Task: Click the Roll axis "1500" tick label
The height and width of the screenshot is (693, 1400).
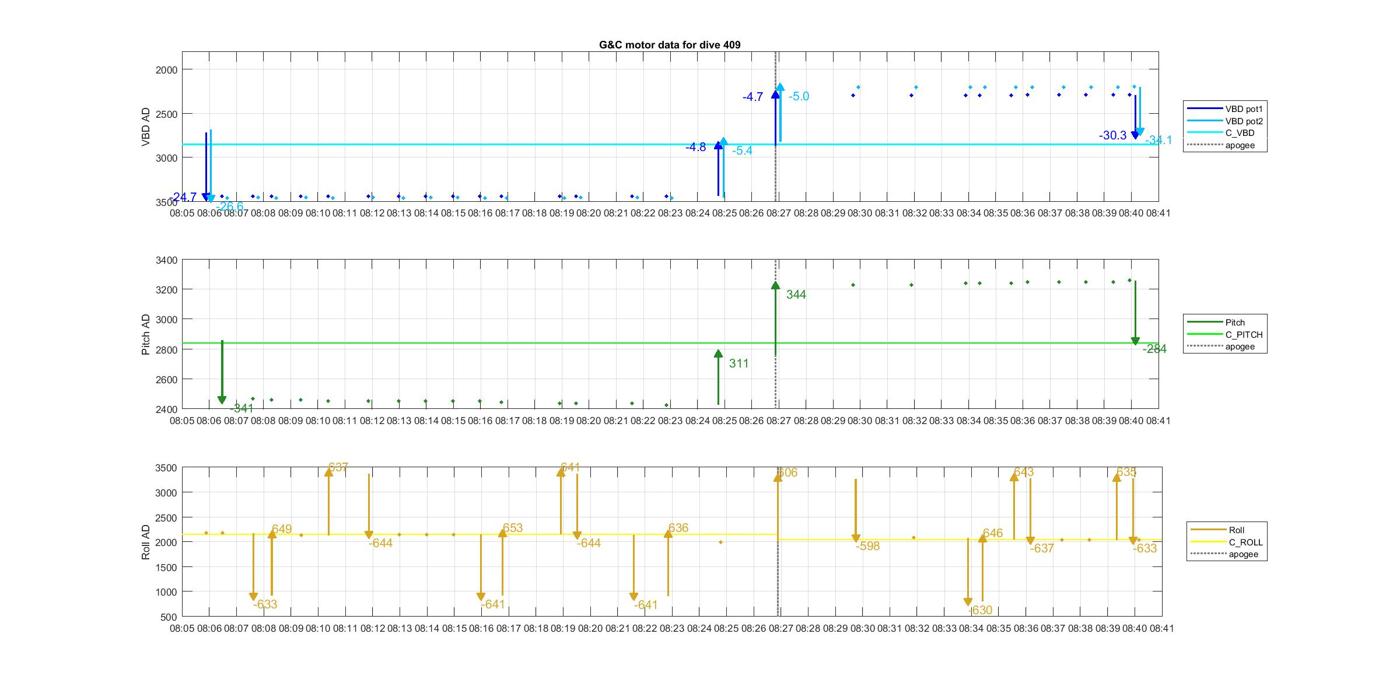Action: (165, 567)
